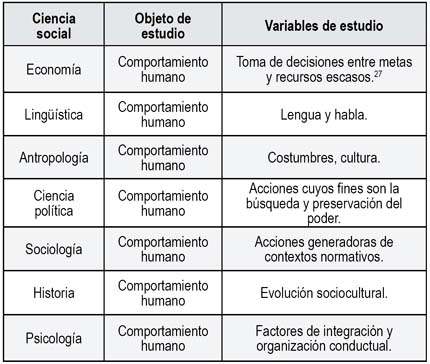The width and height of the screenshot is (430, 364).
Task: Click the 'Lingüística' cell
Action: click(x=54, y=115)
